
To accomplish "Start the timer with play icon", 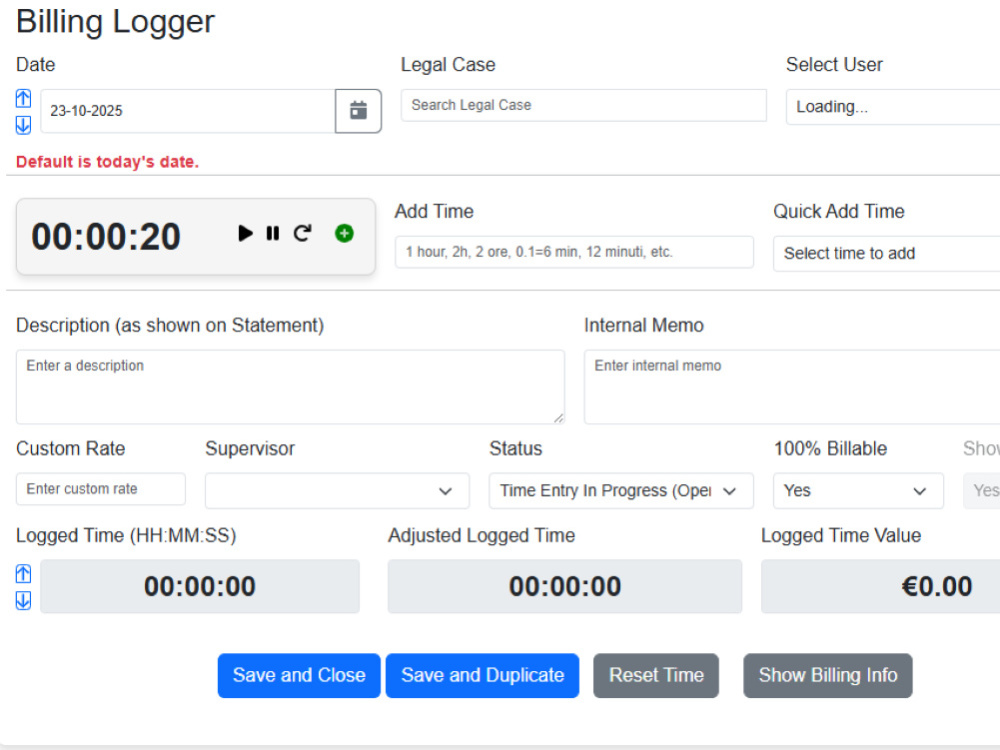I will point(245,233).
